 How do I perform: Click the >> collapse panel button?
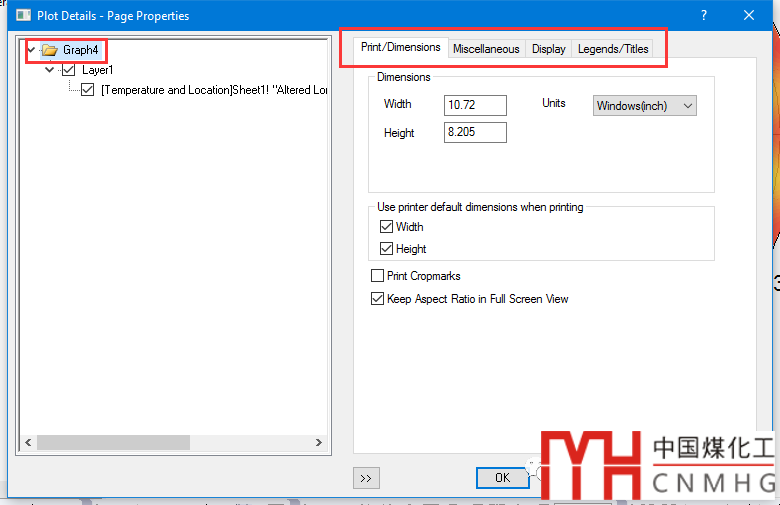tap(366, 478)
